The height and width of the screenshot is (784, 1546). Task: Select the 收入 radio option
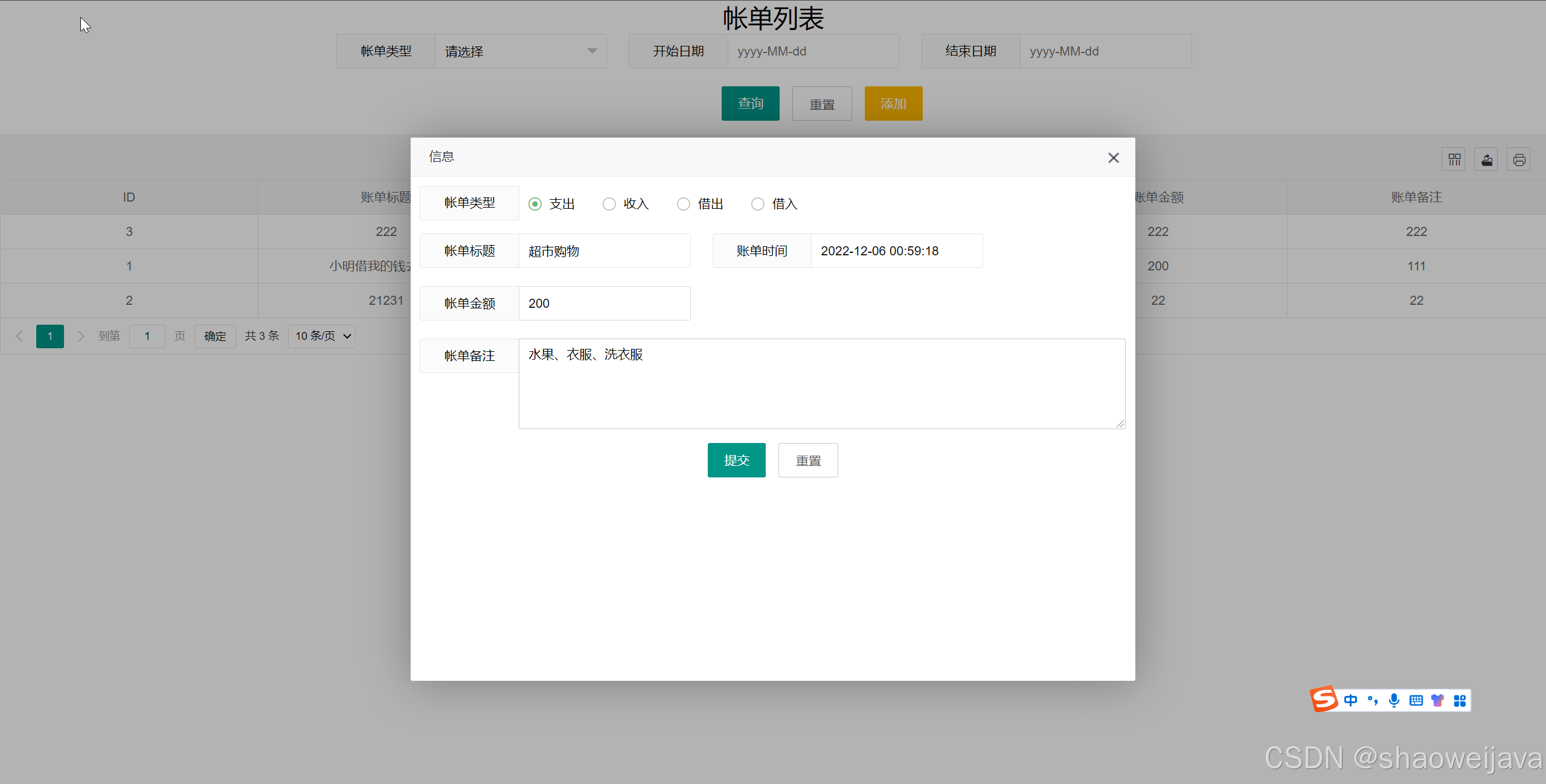pos(609,204)
